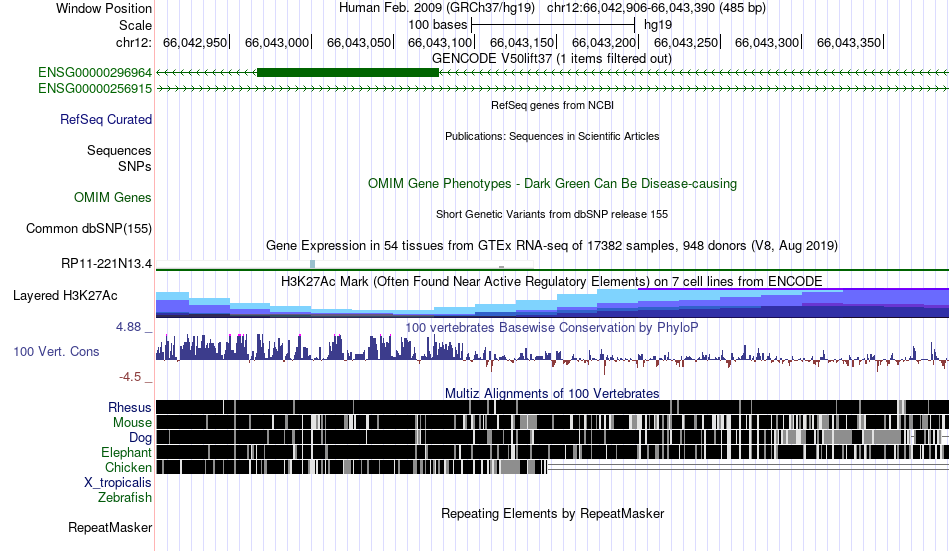Click the Short Genetic Variants from dbSNP title
950x551 pixels.
pyautogui.click(x=552, y=215)
